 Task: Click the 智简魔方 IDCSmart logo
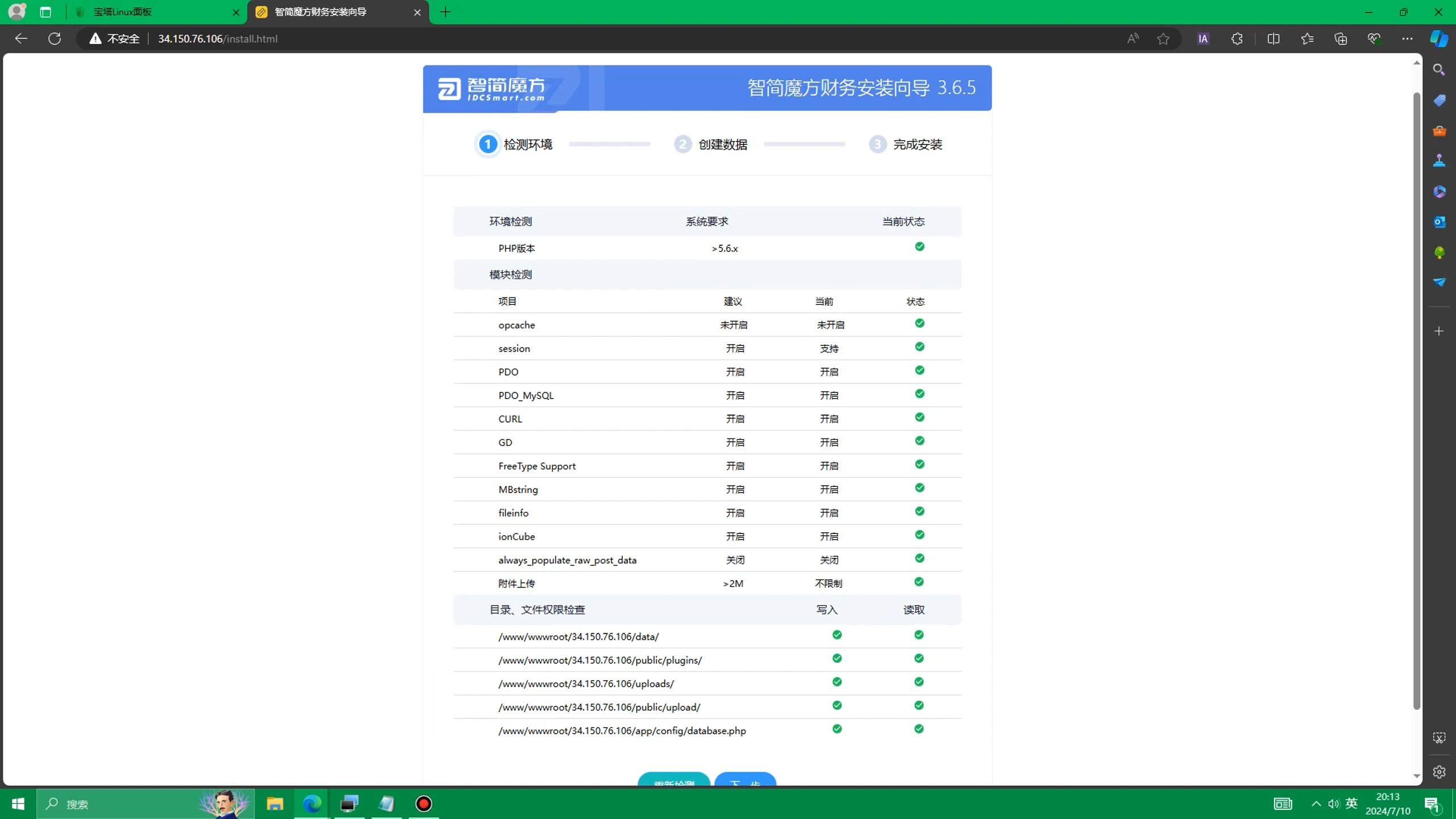pos(491,89)
